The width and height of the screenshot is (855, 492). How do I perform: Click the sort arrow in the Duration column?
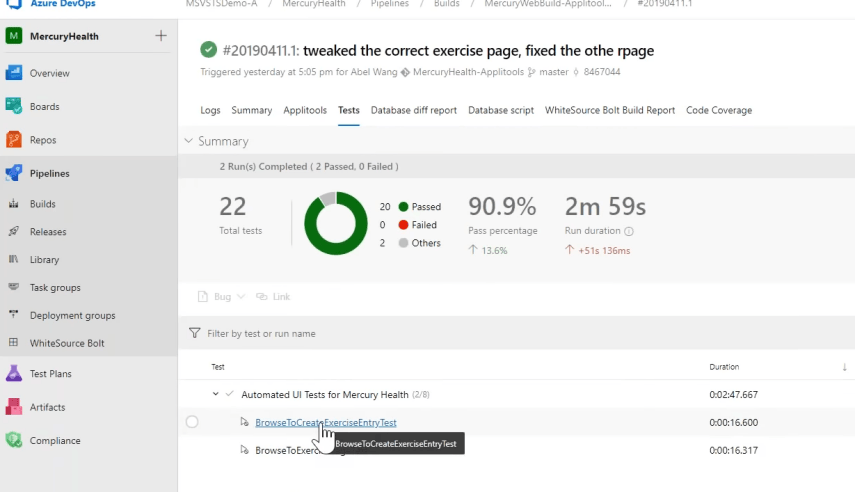844,367
